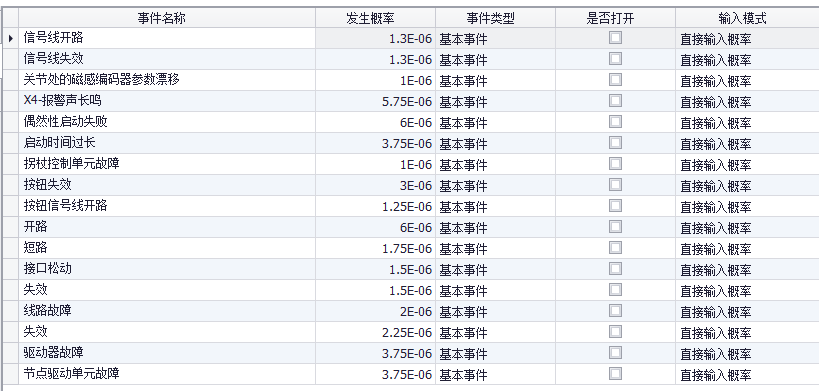Toggle checkbox for 失效 row with 2.25E-06

click(x=615, y=331)
